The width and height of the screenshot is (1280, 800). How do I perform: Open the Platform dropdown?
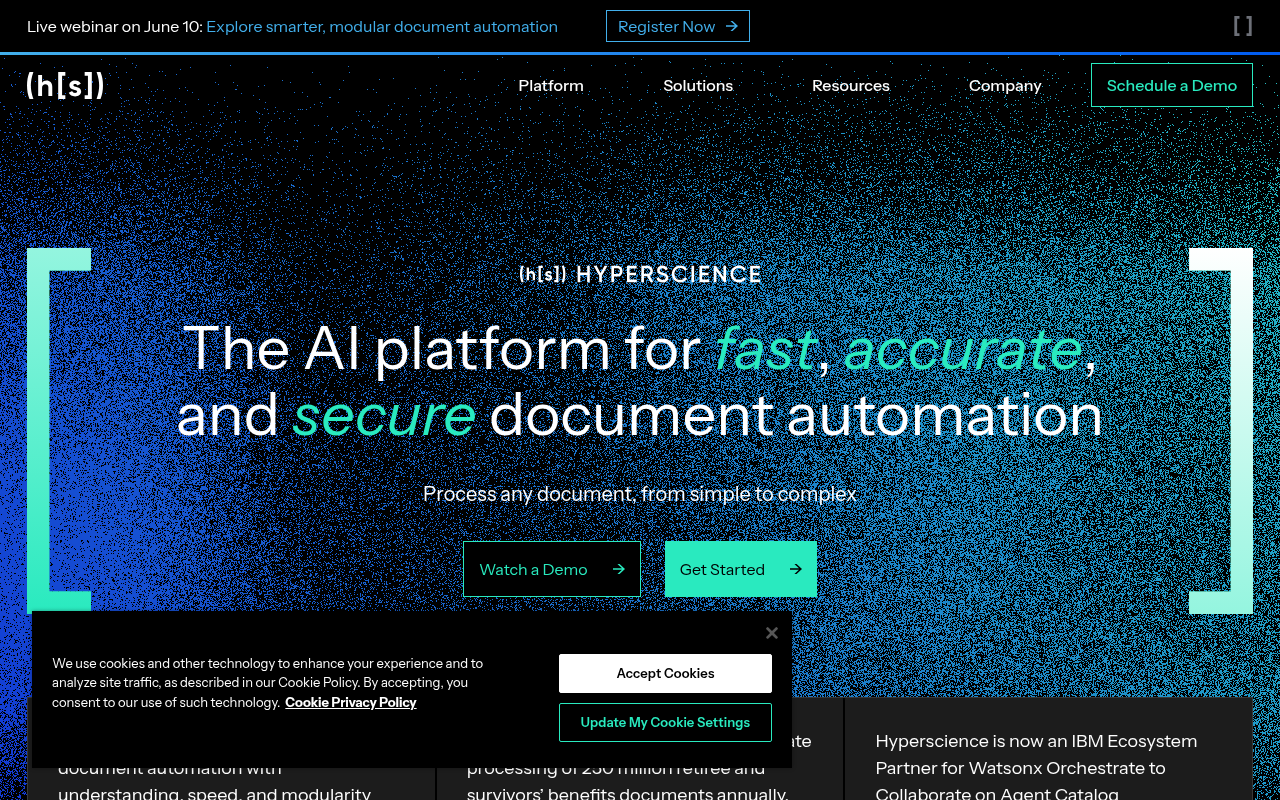551,85
